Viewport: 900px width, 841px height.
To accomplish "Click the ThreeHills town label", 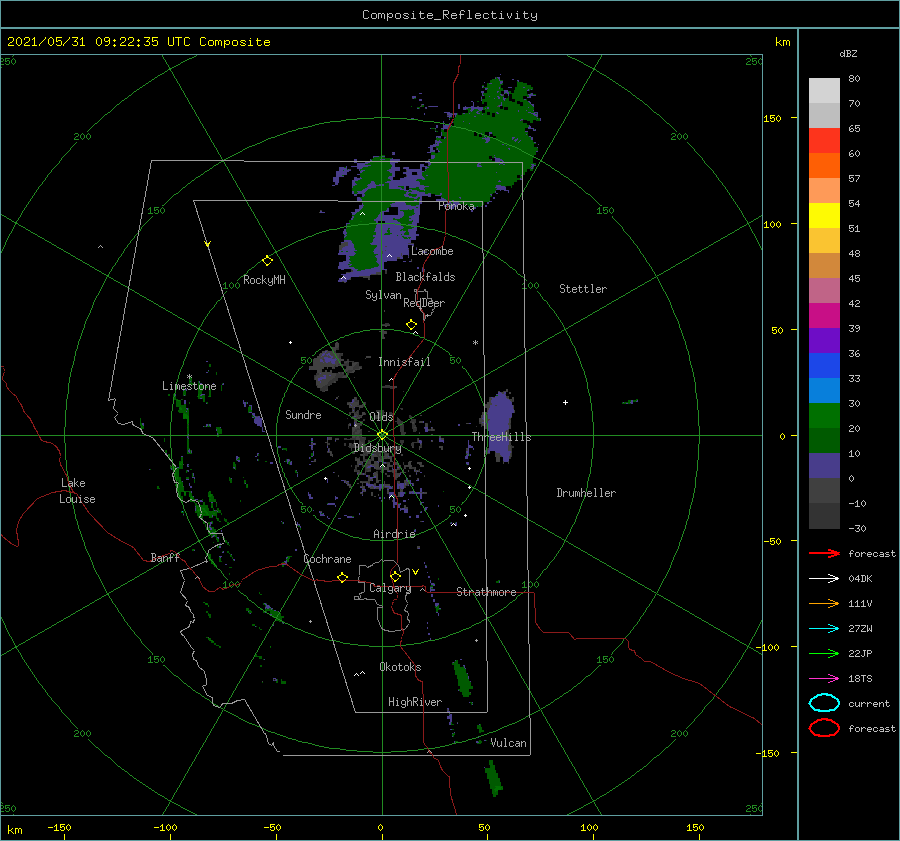I will click(x=501, y=437).
